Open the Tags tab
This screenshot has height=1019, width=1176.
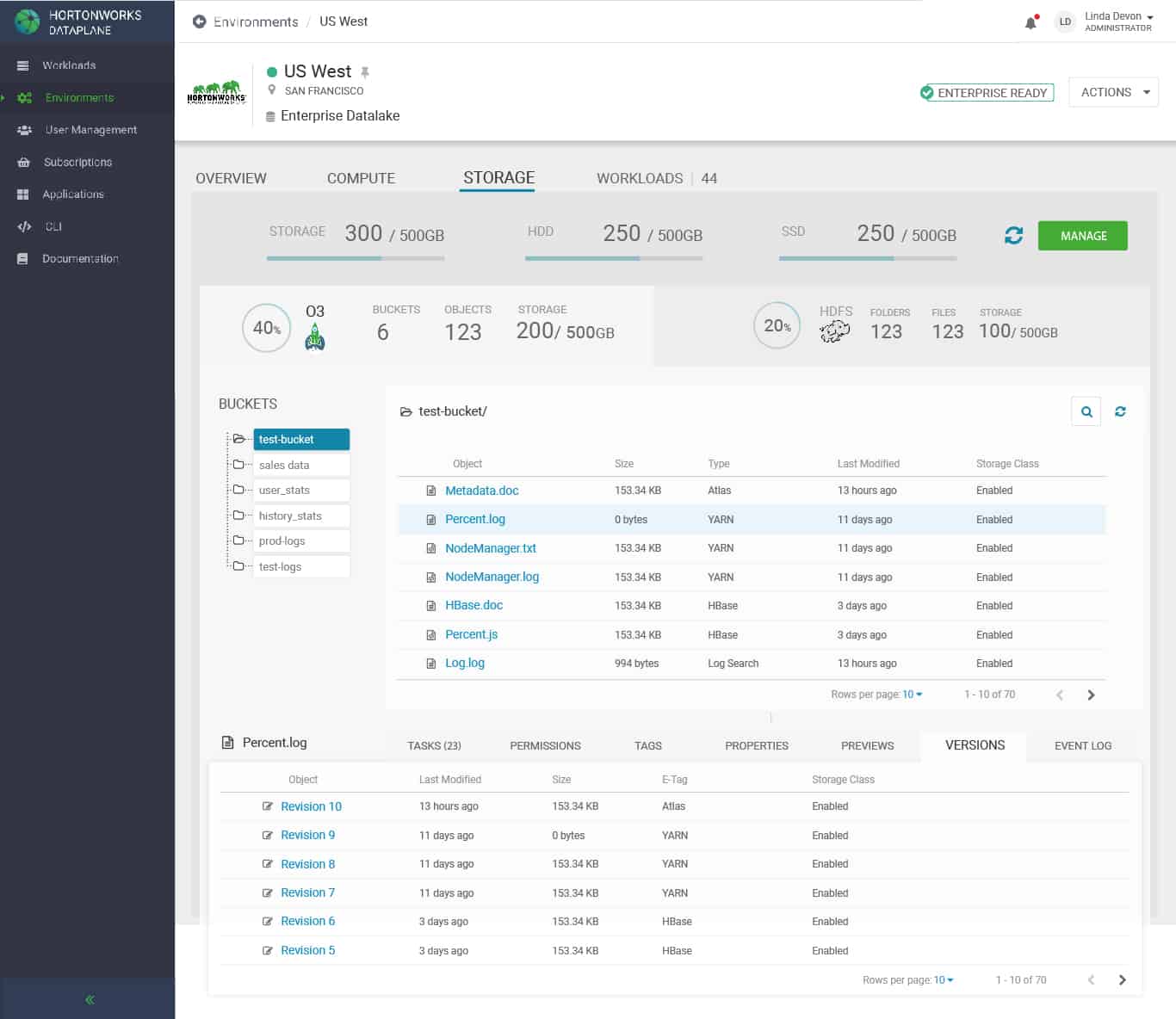pos(648,746)
